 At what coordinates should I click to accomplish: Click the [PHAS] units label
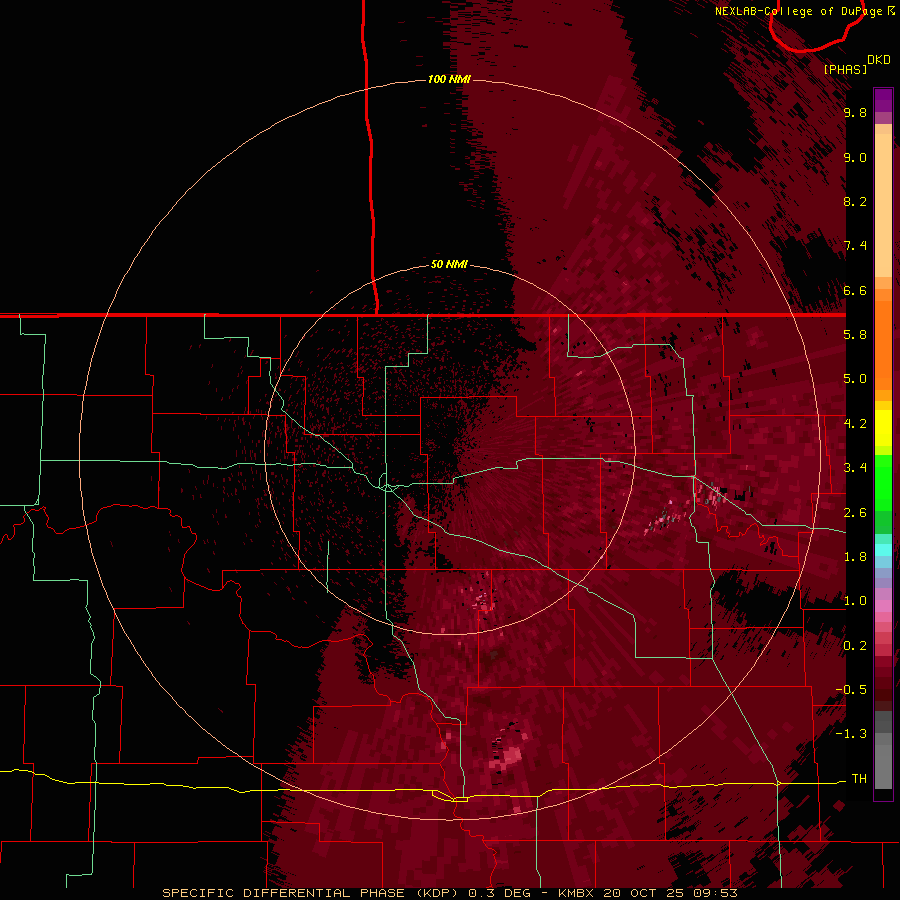click(x=845, y=69)
